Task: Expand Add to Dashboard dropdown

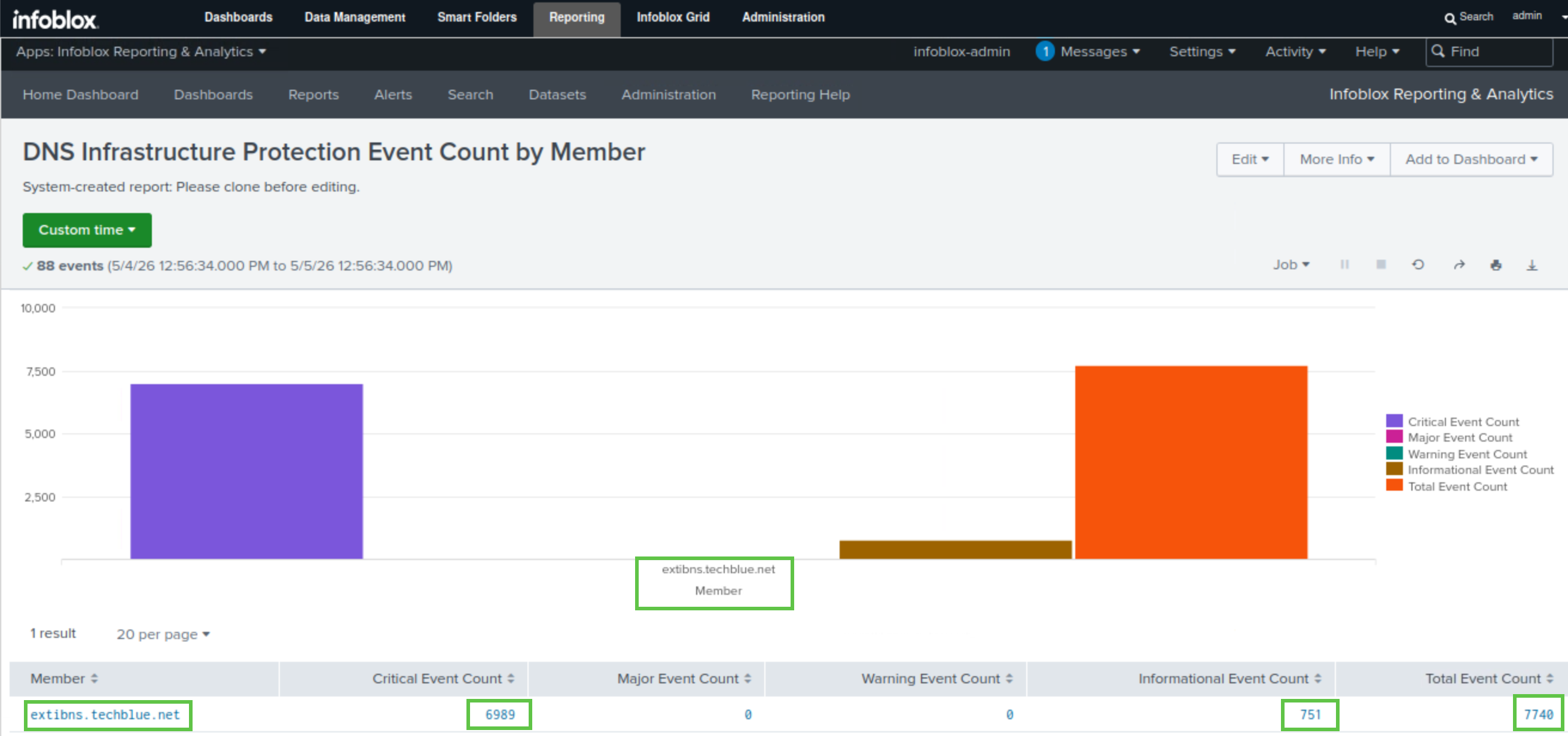Action: click(x=1471, y=159)
